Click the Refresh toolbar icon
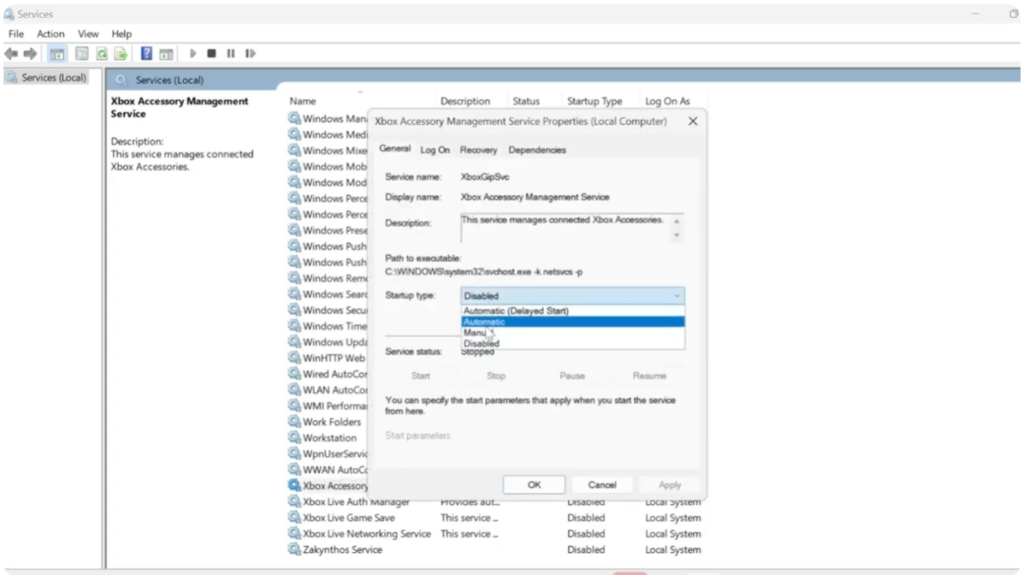 tap(101, 54)
